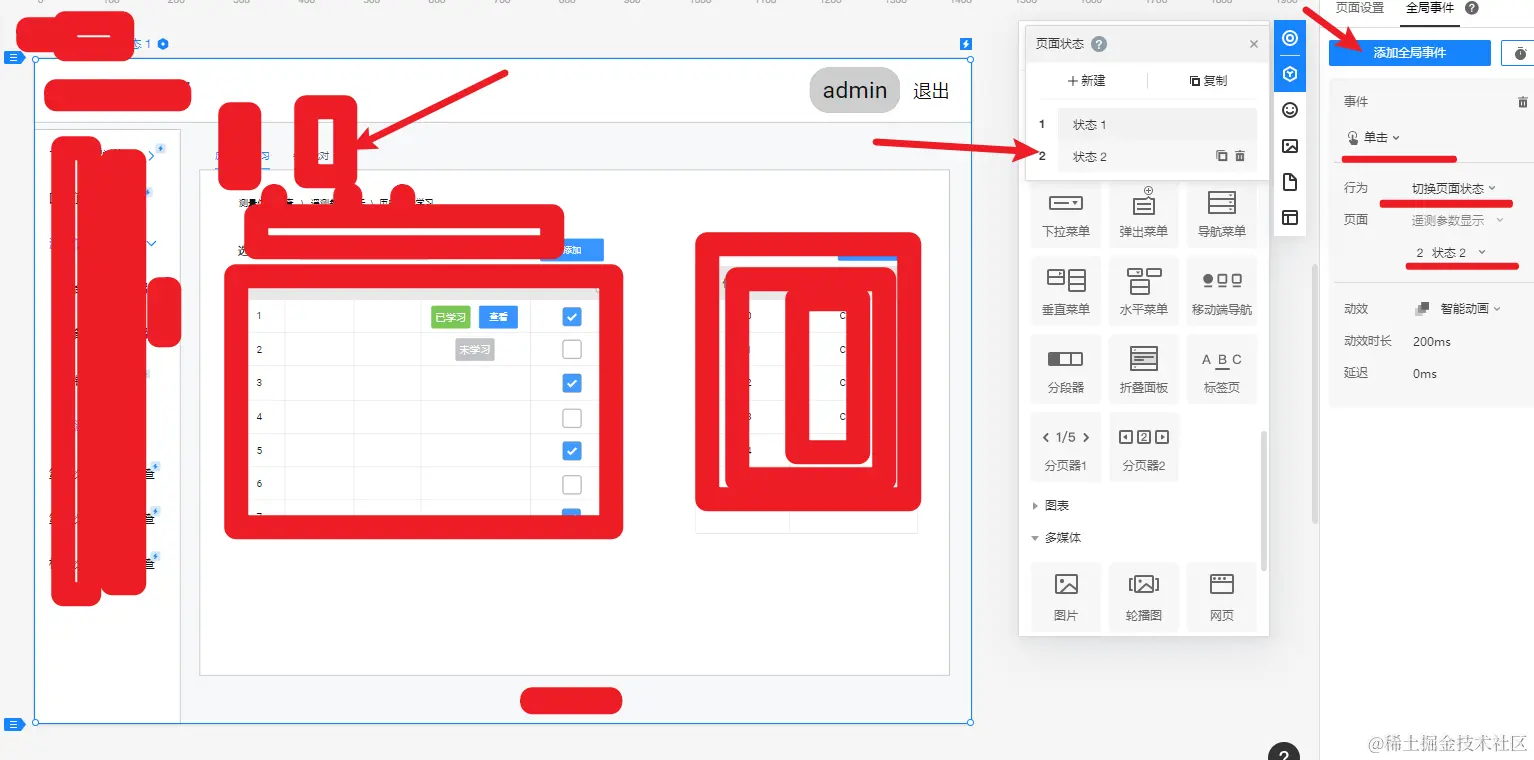1534x760 pixels.
Task: Open the emoji/sticker panel in right sidebar
Action: 1289,110
